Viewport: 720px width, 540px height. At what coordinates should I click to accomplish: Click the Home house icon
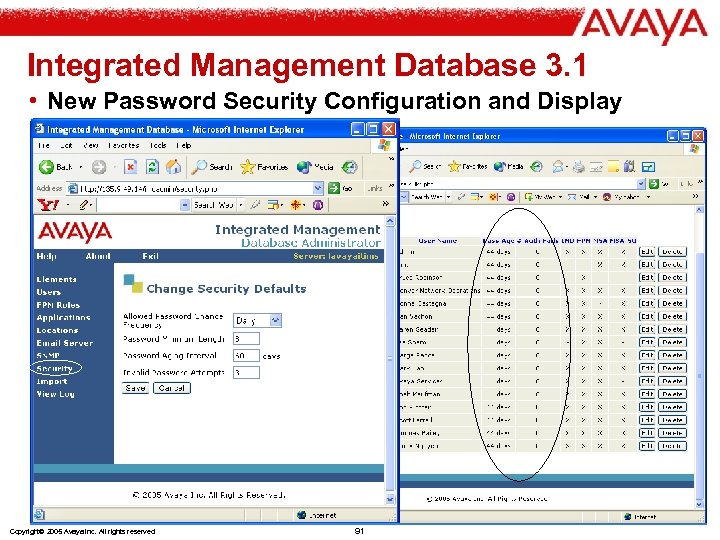point(174,167)
